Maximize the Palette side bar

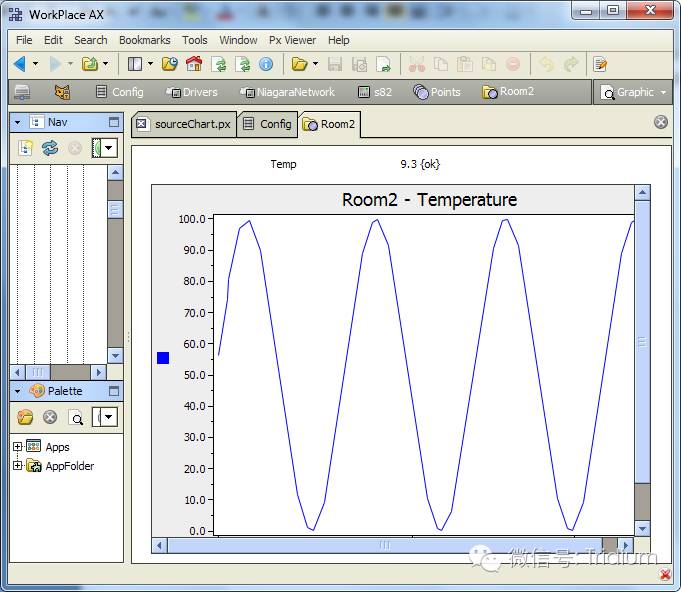(x=114, y=391)
